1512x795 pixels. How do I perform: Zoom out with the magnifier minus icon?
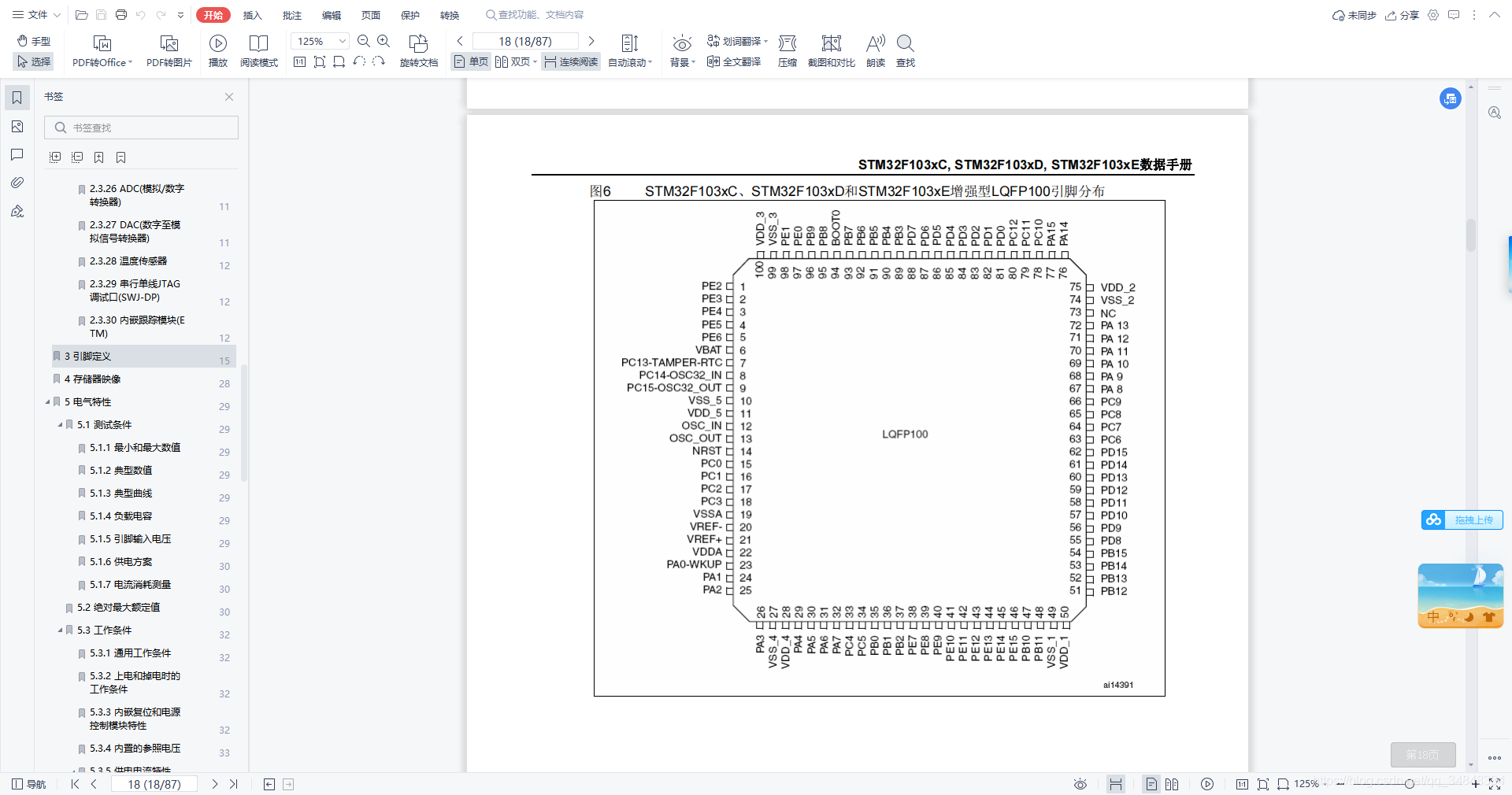364,41
